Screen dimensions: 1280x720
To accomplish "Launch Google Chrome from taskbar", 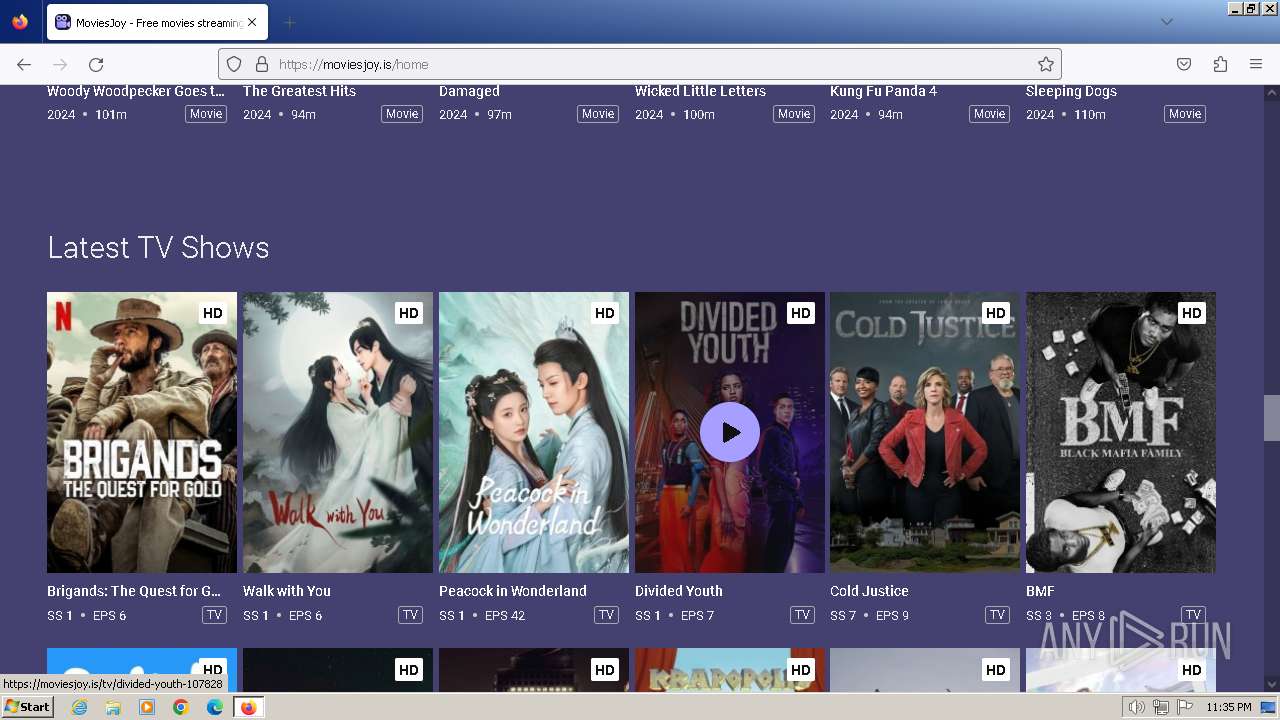I will coord(181,707).
